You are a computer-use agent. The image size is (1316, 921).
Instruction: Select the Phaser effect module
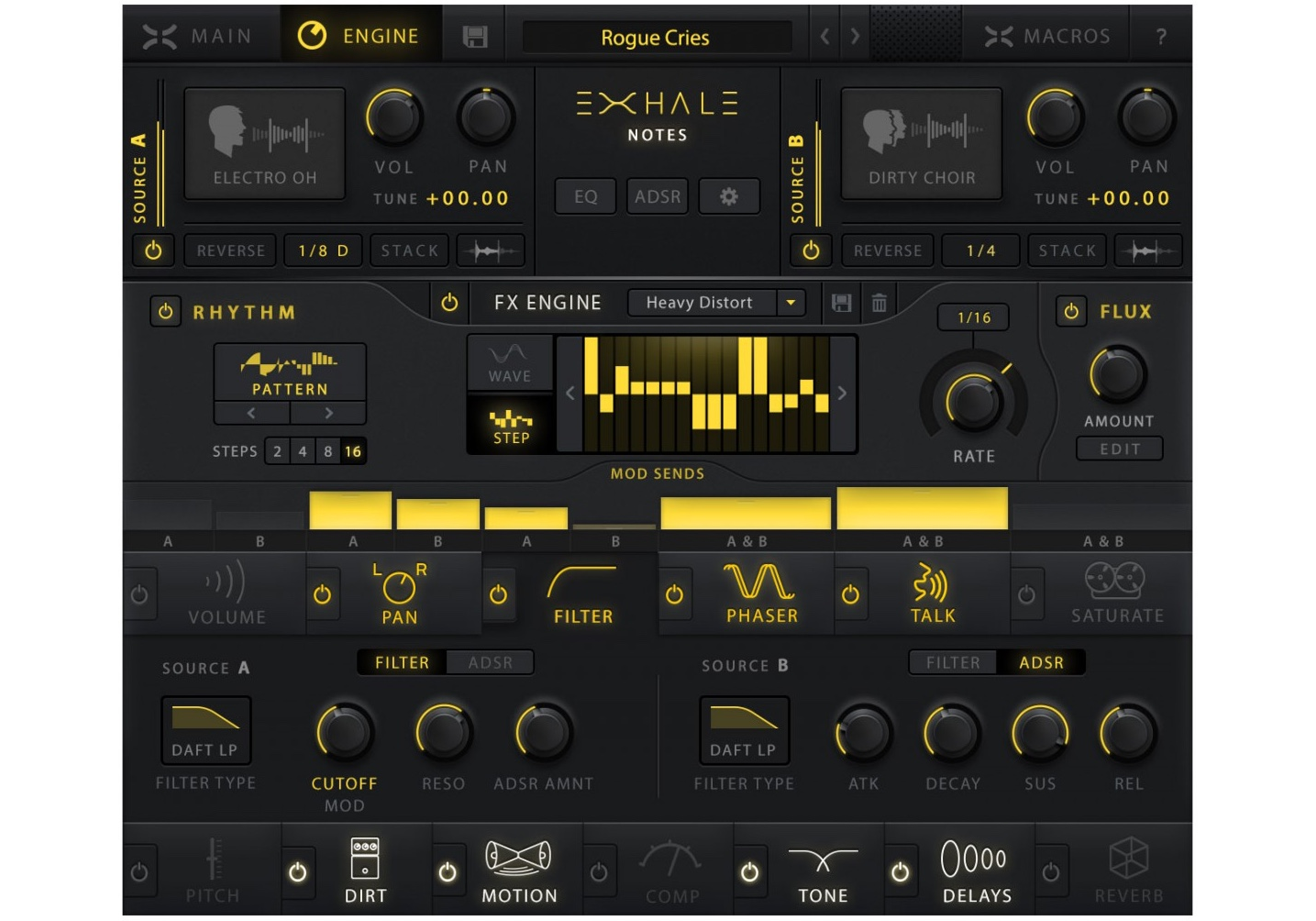(x=761, y=594)
